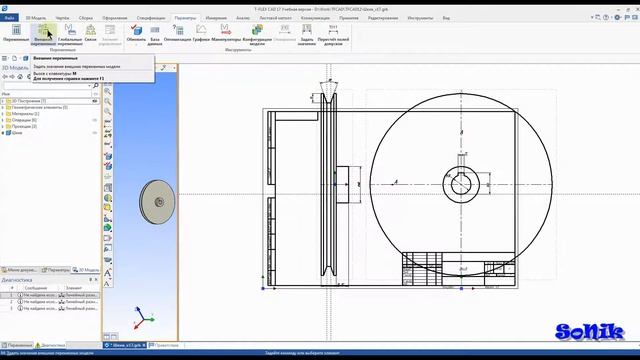Switch to the Анализ ribbon tab
The image size is (640, 360).
(x=243, y=18)
